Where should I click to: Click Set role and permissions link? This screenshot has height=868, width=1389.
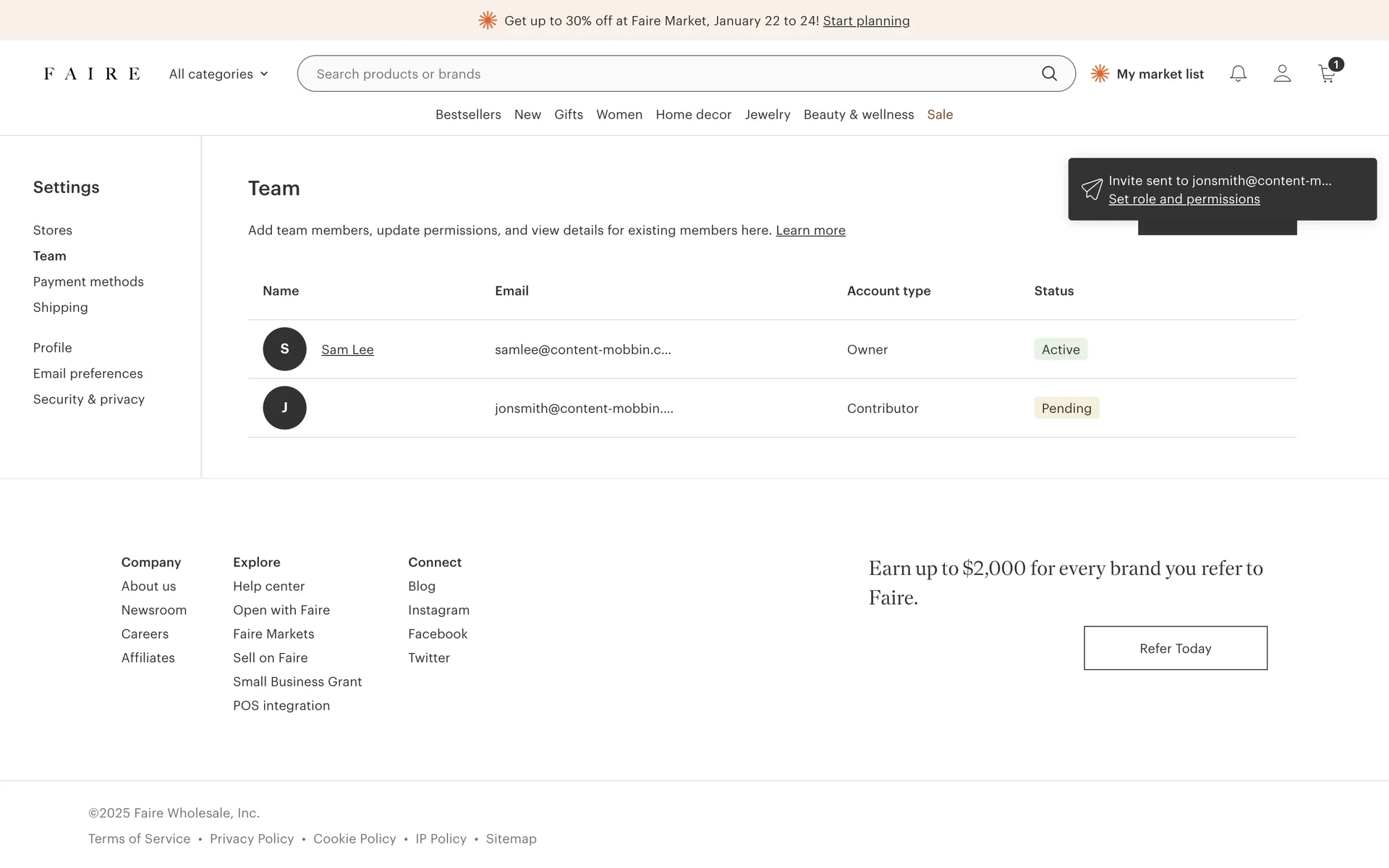(x=1184, y=199)
